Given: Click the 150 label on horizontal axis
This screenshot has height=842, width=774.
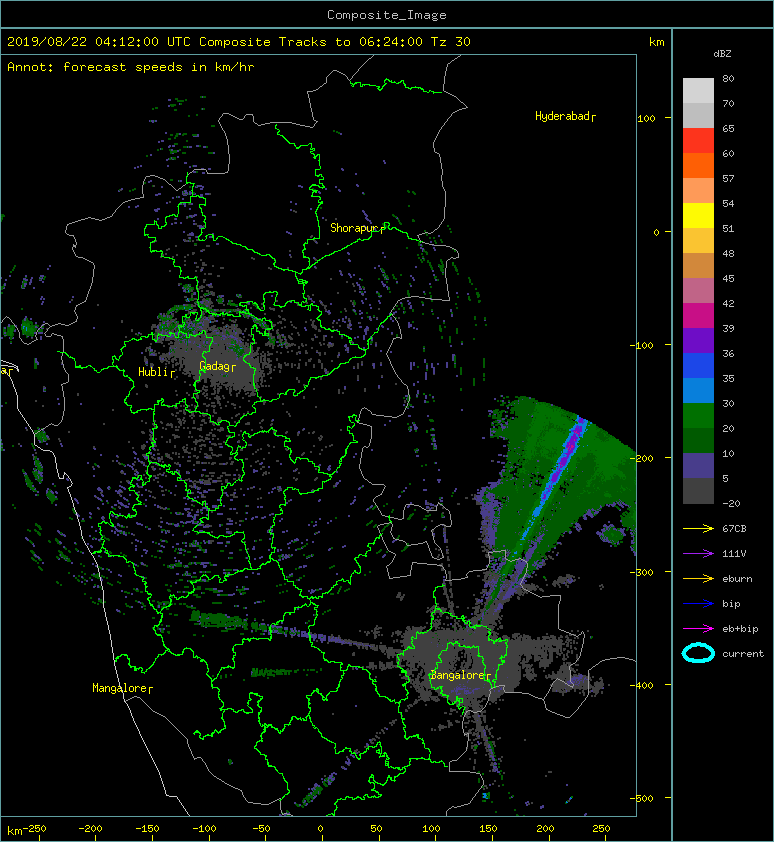Looking at the screenshot, I should 488,829.
